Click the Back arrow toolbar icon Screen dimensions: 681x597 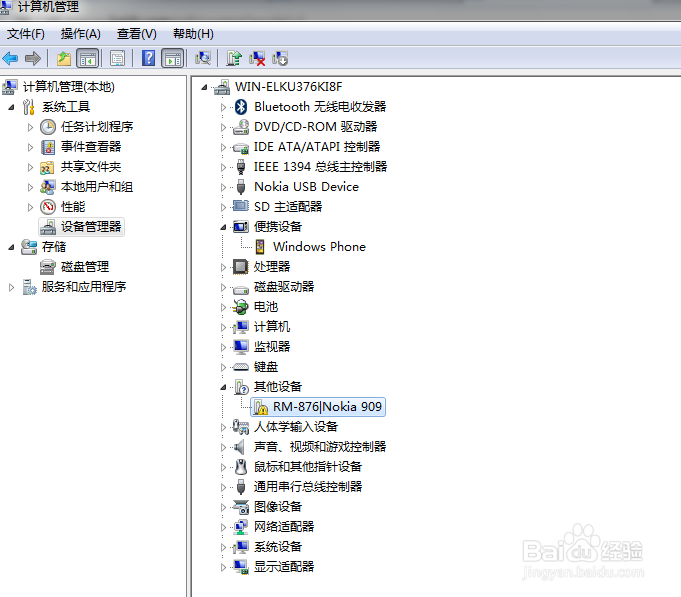coord(10,58)
